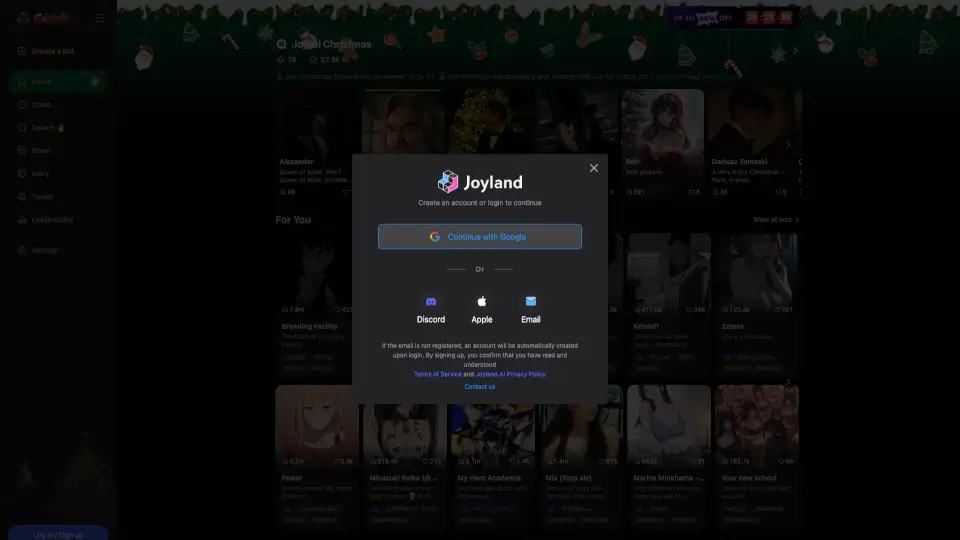Image resolution: width=960 pixels, height=540 pixels.
Task: Click the Log in / Sign up button
Action: (57, 534)
